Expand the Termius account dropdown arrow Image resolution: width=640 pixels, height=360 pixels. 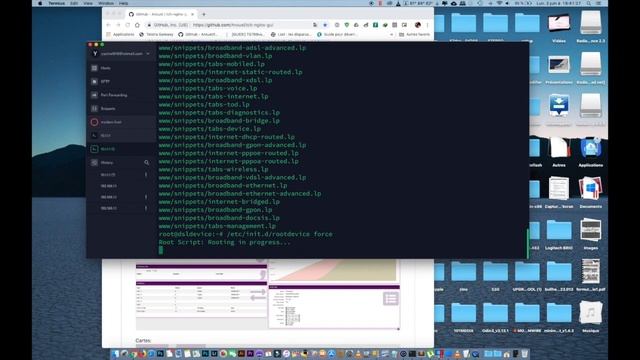click(148, 53)
